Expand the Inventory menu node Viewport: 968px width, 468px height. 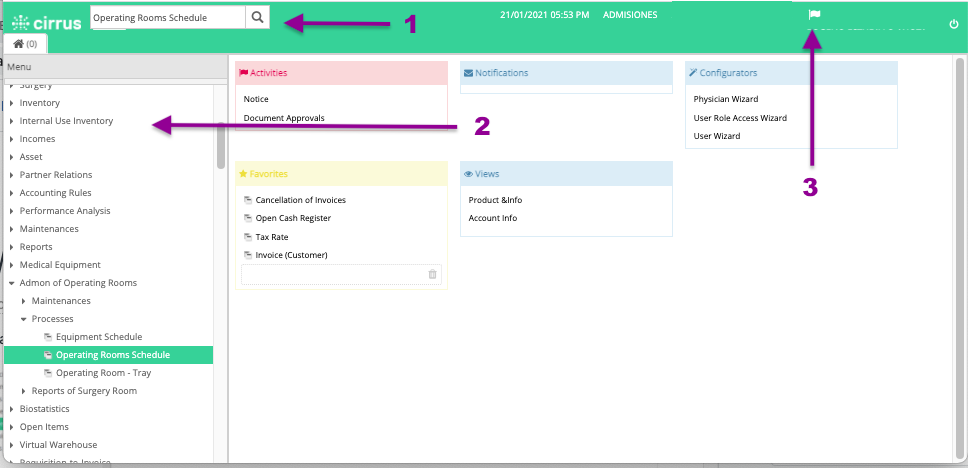coord(12,103)
